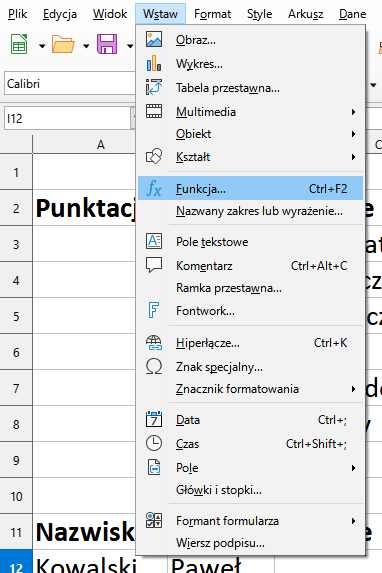
Task: Click the Fontwork F icon
Action: pos(154,310)
